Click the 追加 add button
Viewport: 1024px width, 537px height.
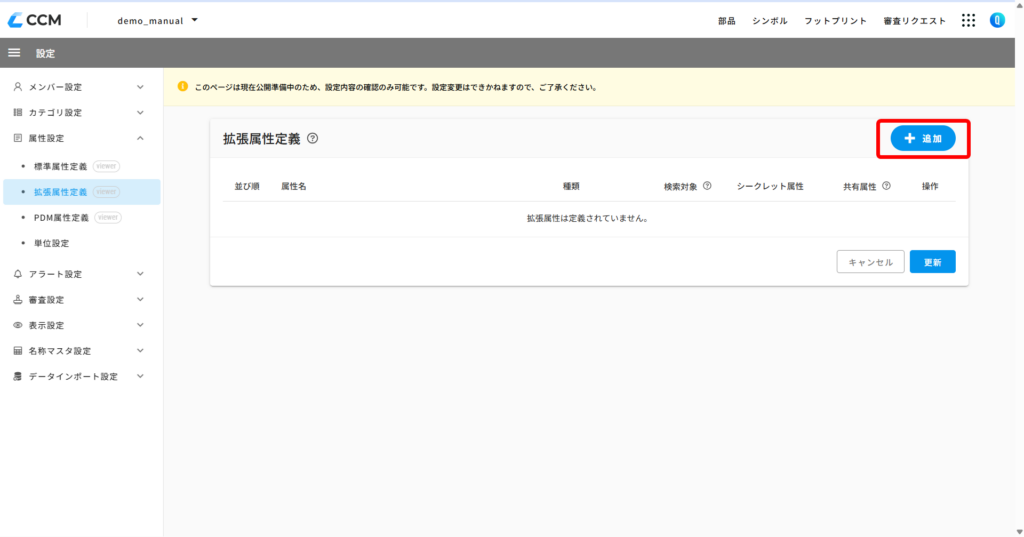(x=923, y=138)
